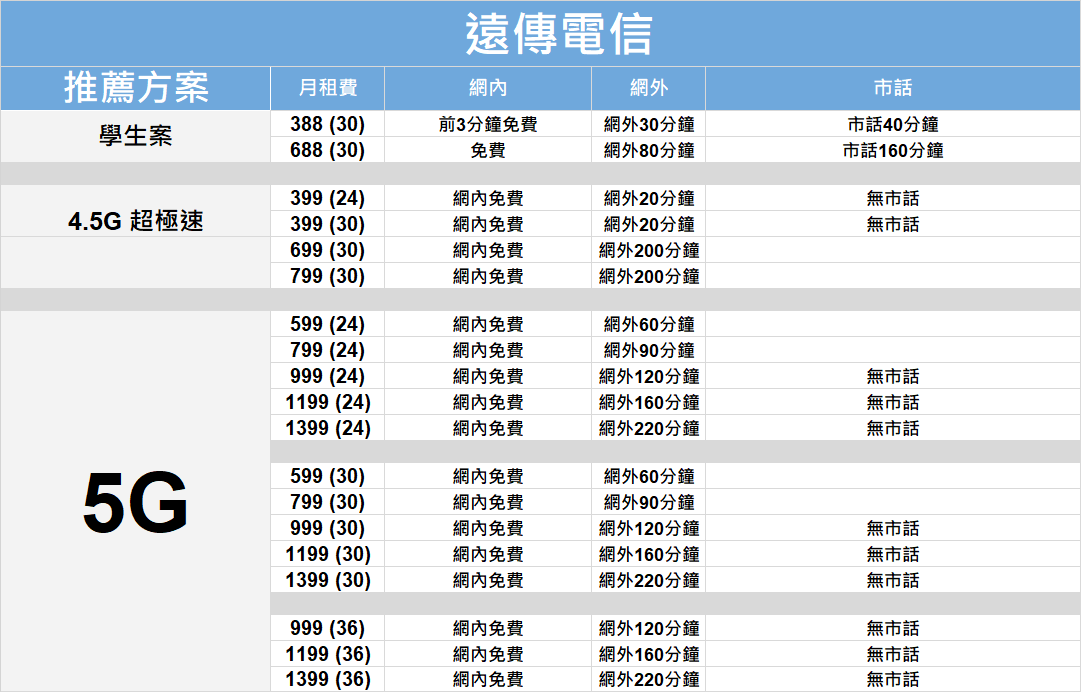Click 網外60分鐘 in the 599 (30) row
1081x692 pixels.
pyautogui.click(x=649, y=476)
